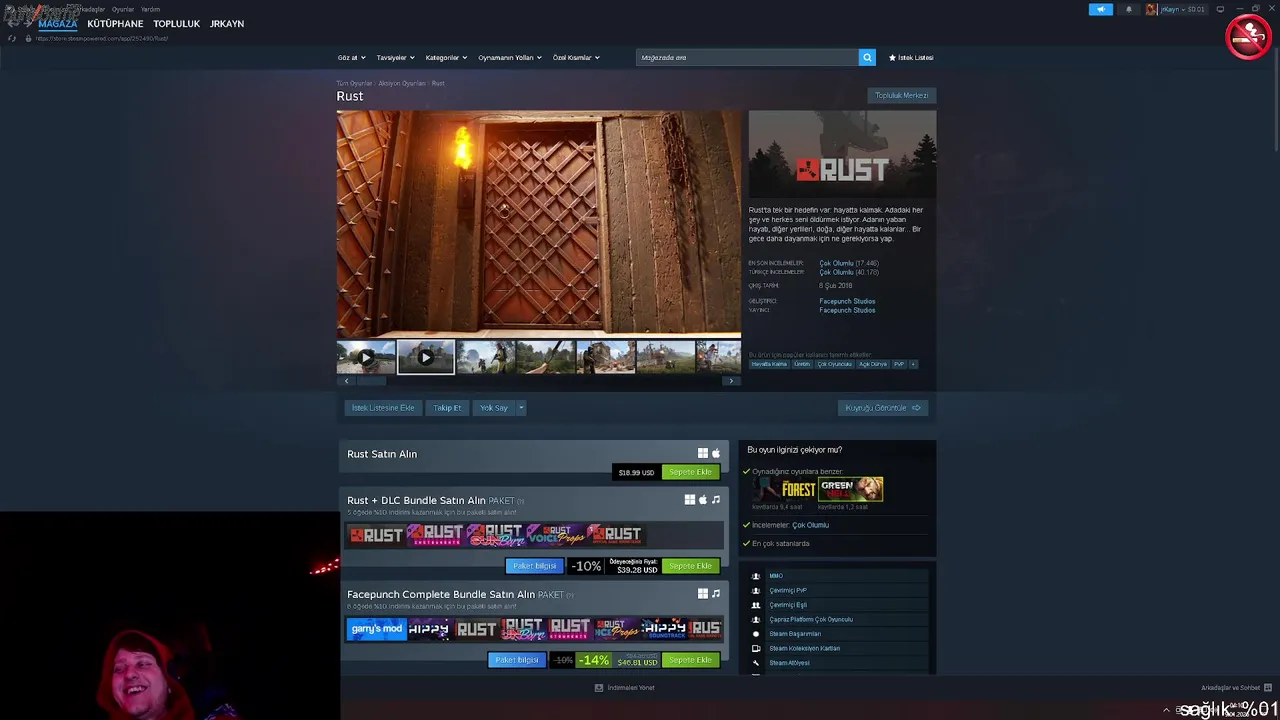Open the Arkadaşlar menu
Screen dimensions: 1280x720
[x=90, y=9]
